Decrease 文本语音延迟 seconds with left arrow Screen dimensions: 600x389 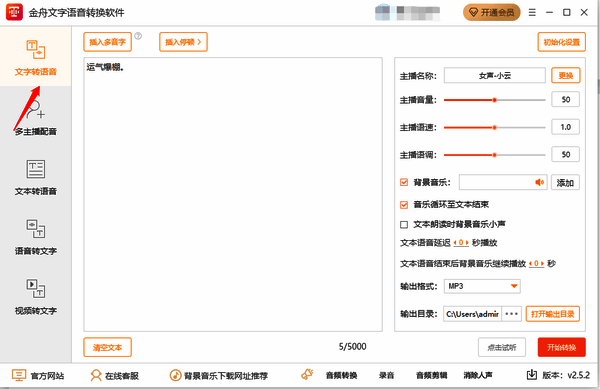tap(455, 243)
